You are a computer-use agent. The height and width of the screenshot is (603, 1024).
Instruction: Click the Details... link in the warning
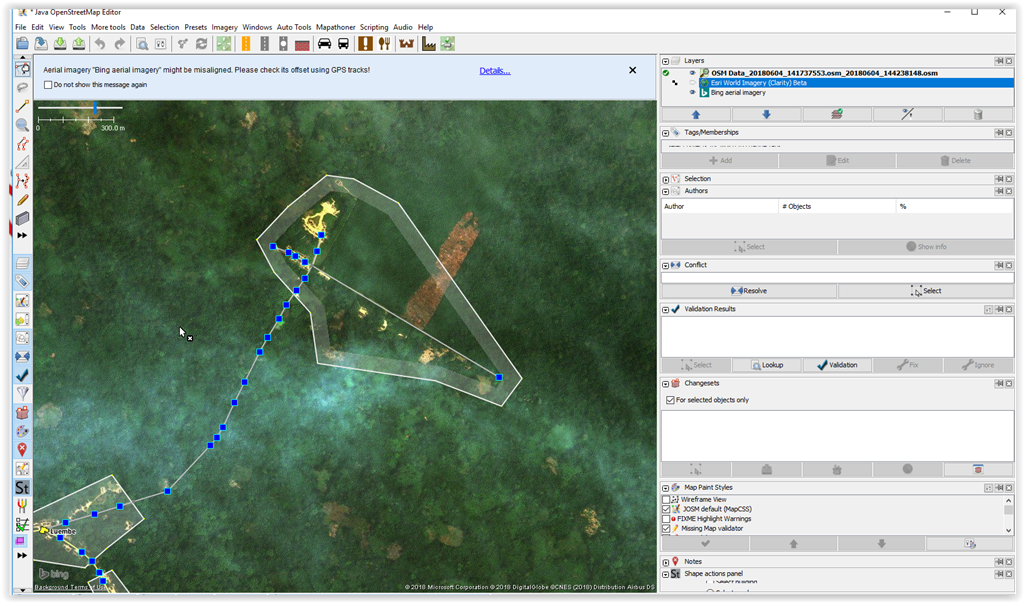click(495, 71)
